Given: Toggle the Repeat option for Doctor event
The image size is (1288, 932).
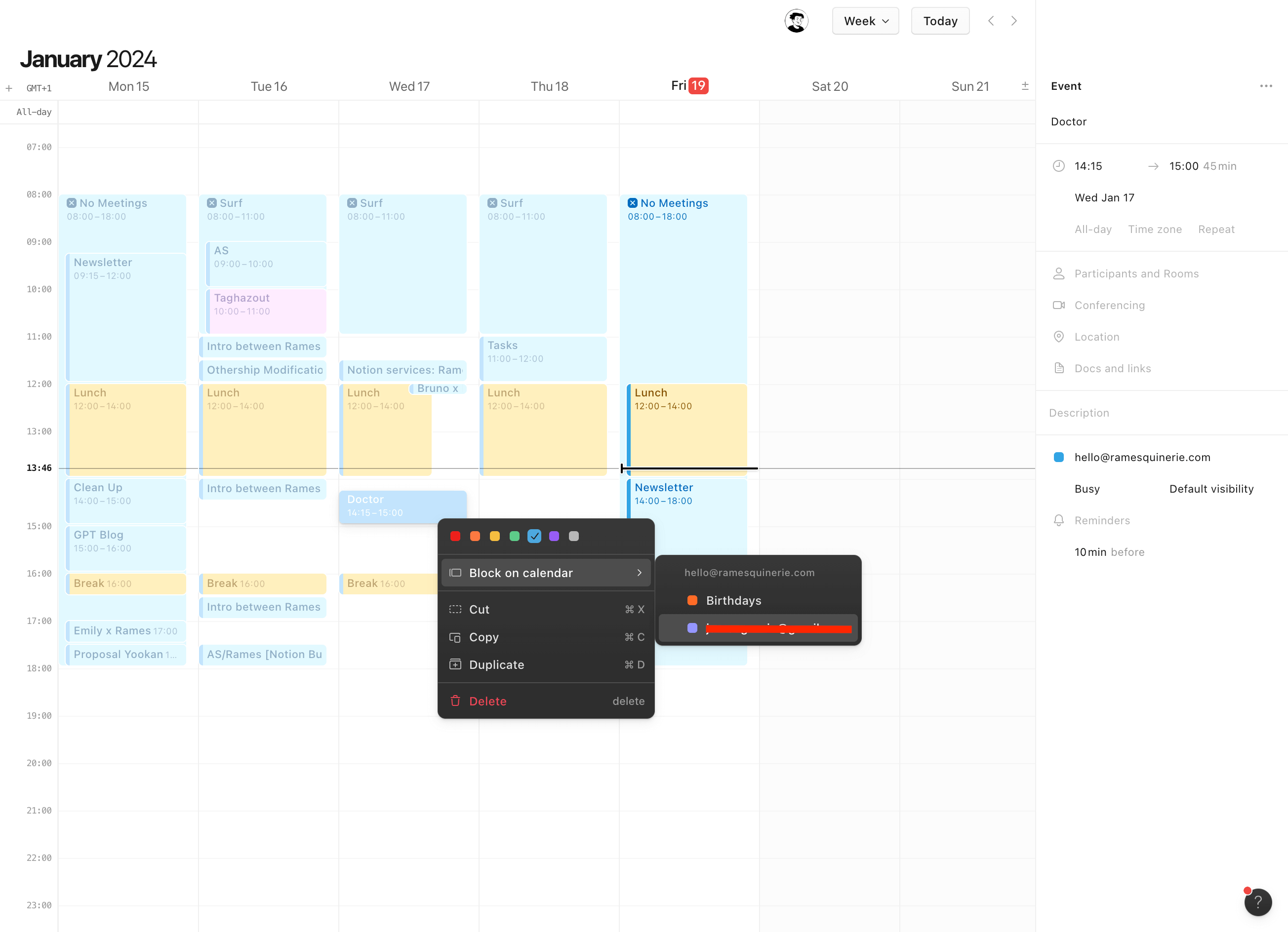Looking at the screenshot, I should 1216,229.
